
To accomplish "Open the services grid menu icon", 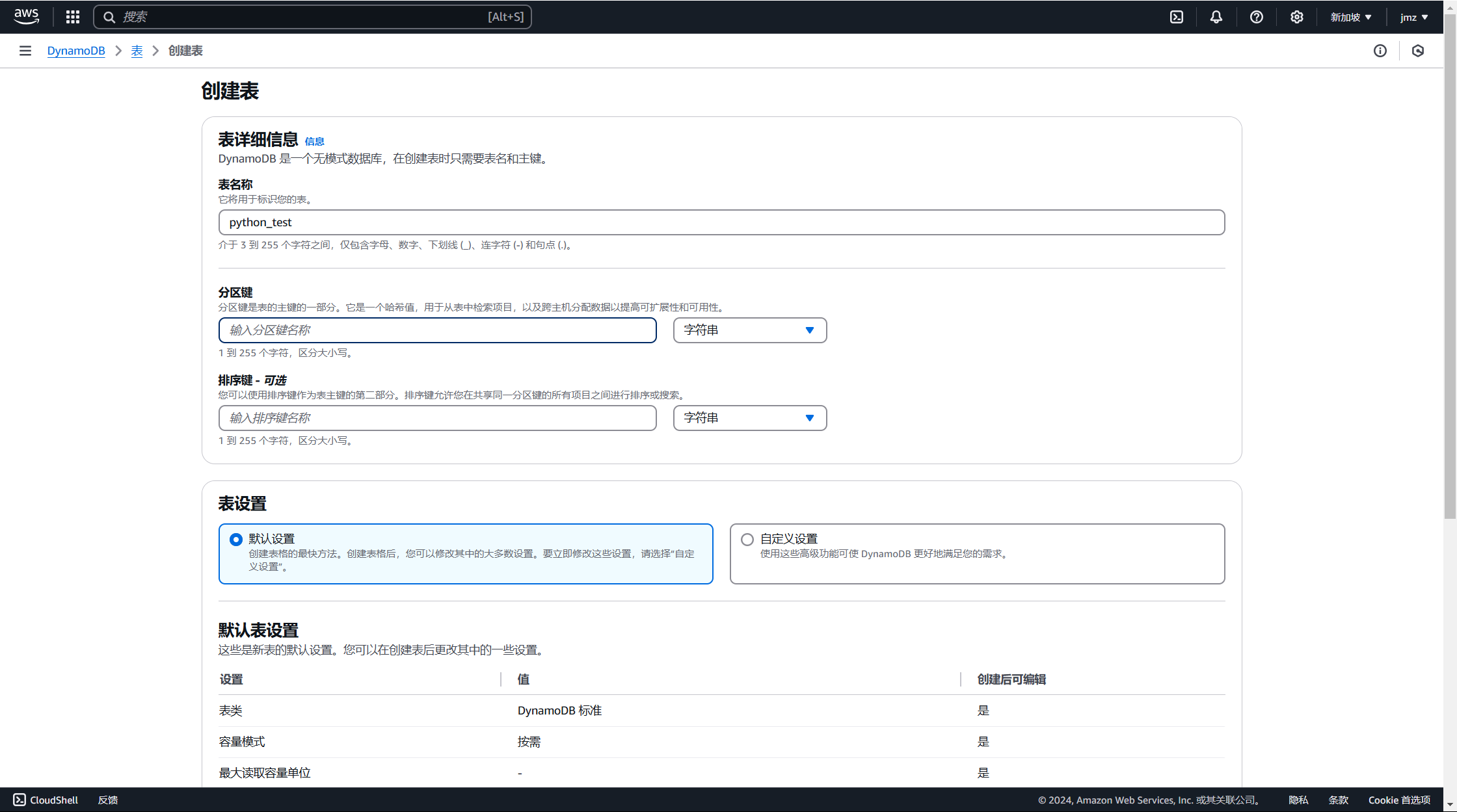I will pos(73,17).
